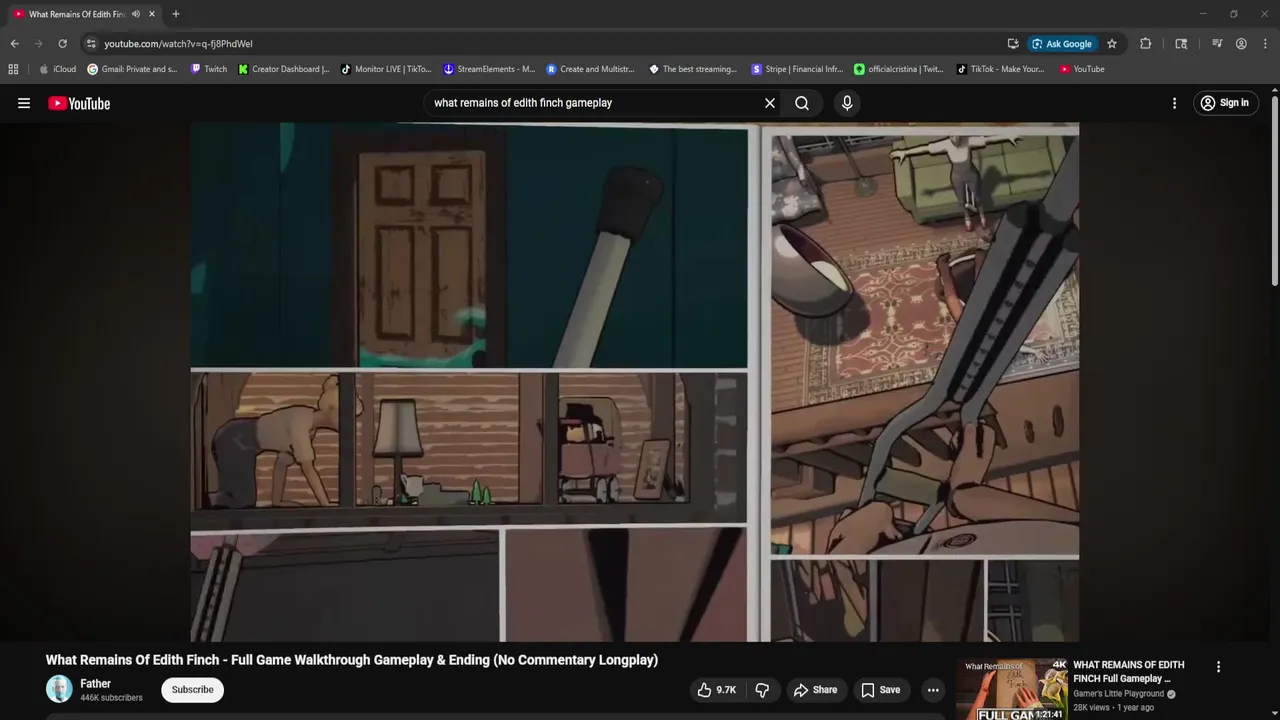Viewport: 1280px width, 720px height.
Task: Click the video player to pause
Action: (x=634, y=382)
